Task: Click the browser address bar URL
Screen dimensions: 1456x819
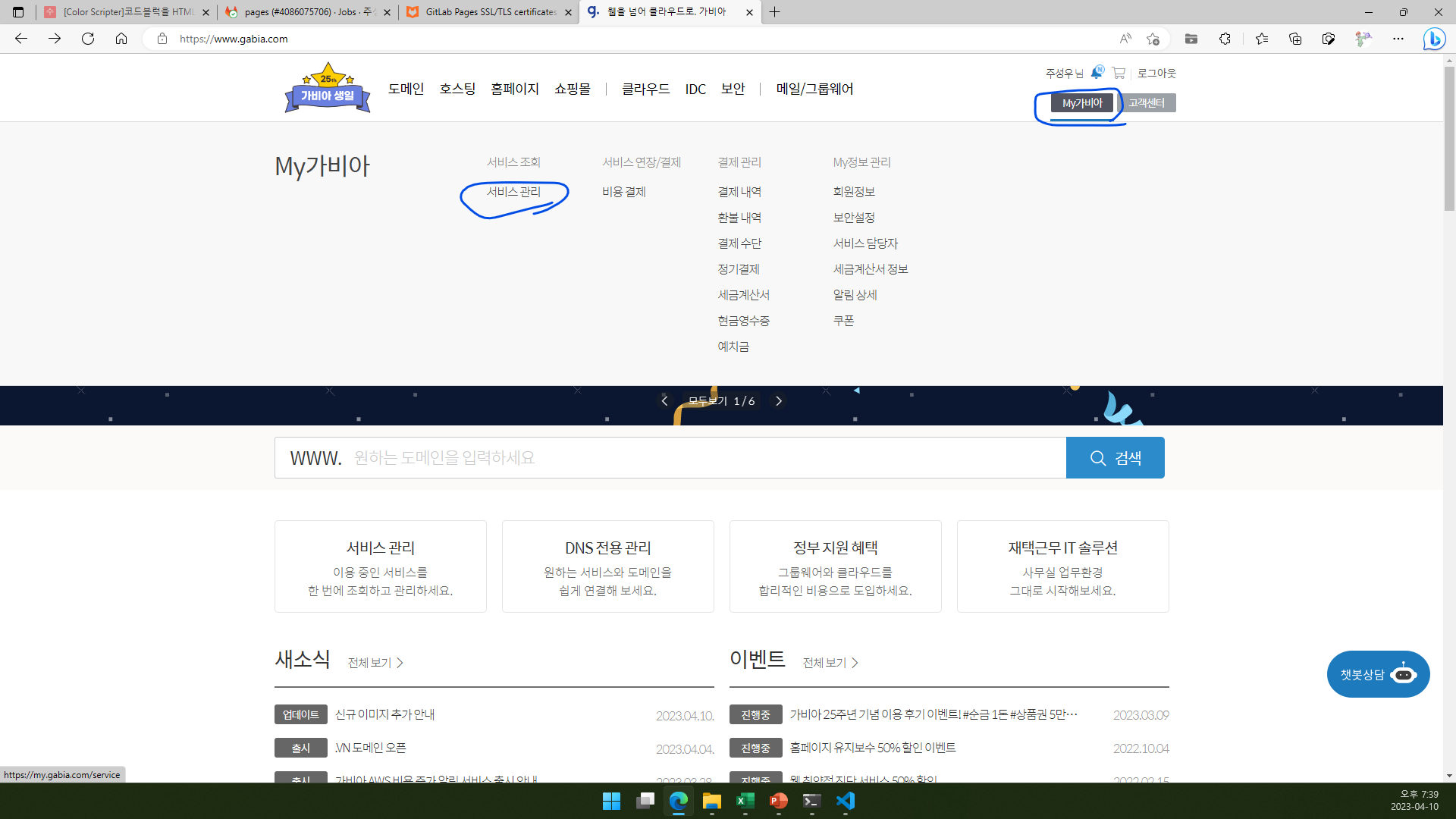Action: tap(234, 39)
